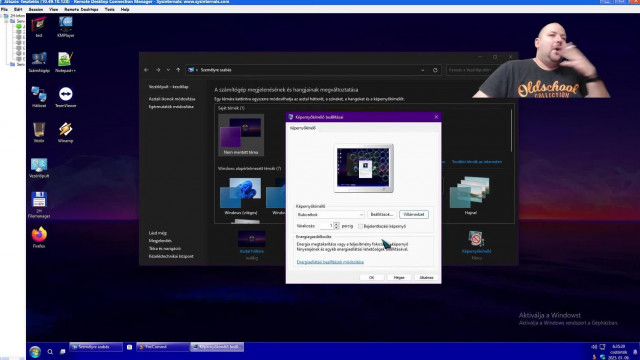Open the Asztali ikonok módosítása link

tap(172, 99)
